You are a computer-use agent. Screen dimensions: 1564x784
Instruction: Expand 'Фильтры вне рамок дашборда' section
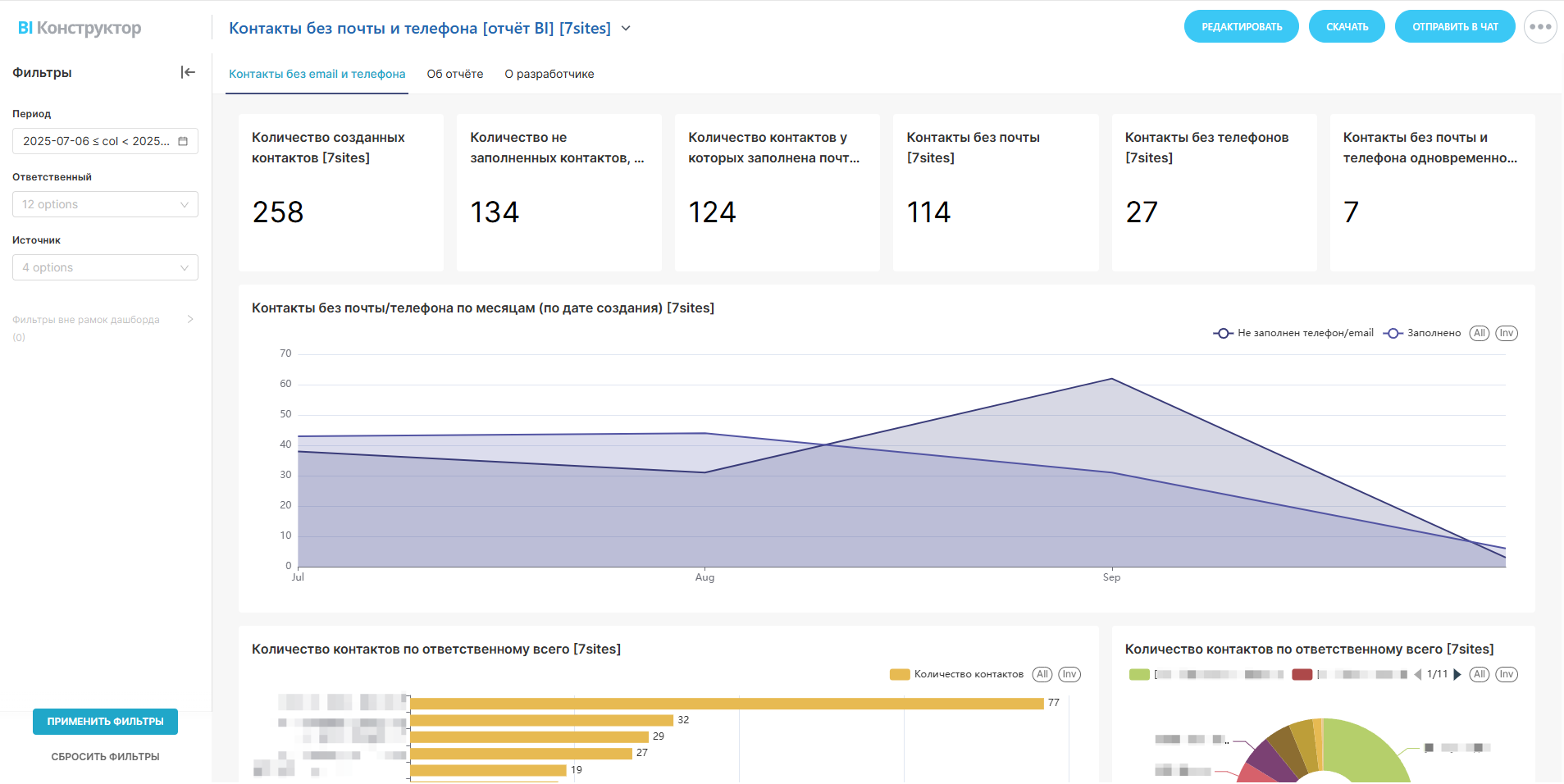(189, 319)
